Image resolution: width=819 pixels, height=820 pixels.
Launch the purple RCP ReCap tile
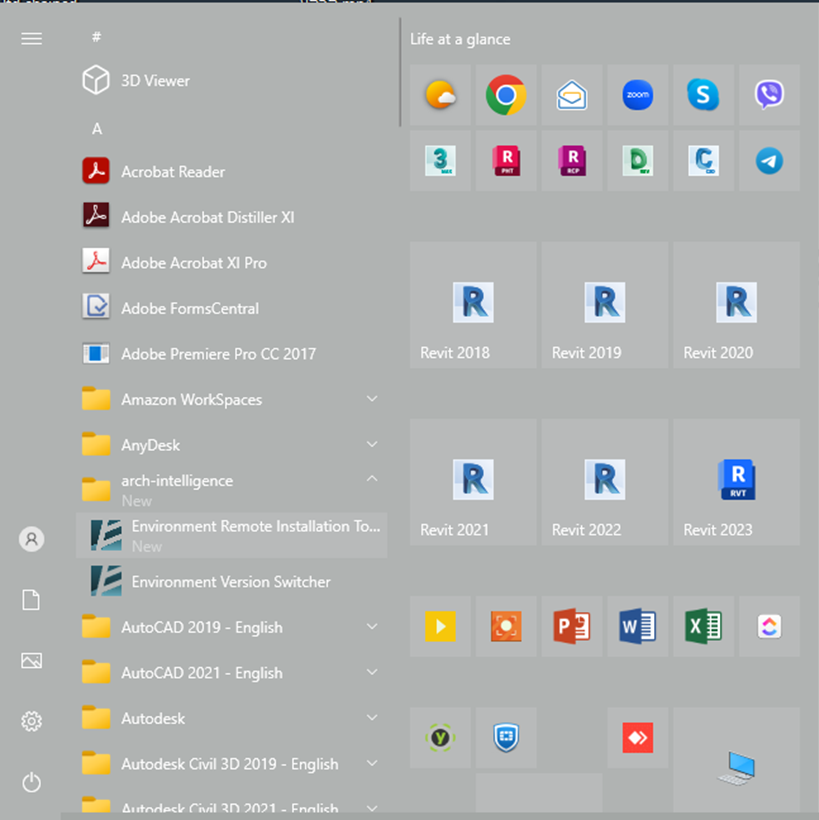572,161
